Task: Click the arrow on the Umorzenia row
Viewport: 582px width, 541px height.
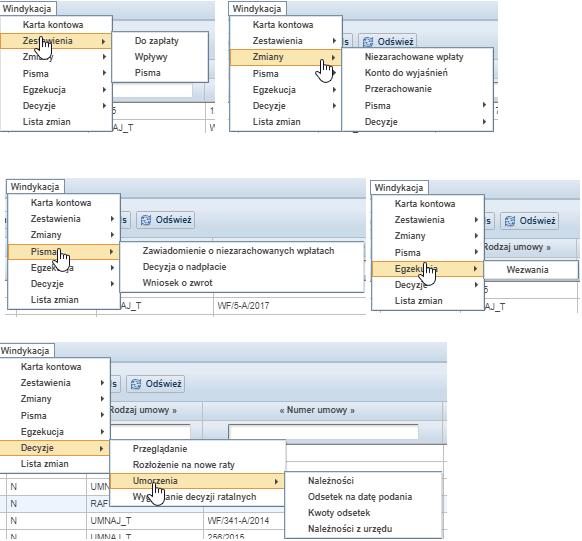Action: [x=276, y=481]
